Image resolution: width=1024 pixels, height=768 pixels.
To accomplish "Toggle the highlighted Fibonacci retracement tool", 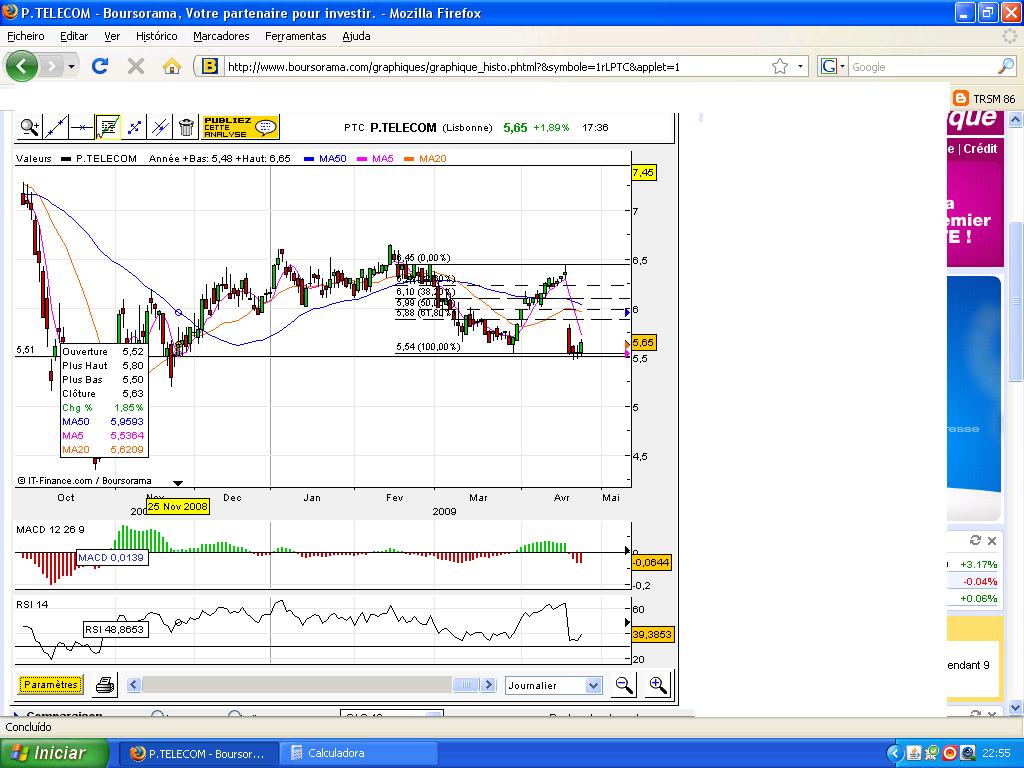I will [x=108, y=127].
